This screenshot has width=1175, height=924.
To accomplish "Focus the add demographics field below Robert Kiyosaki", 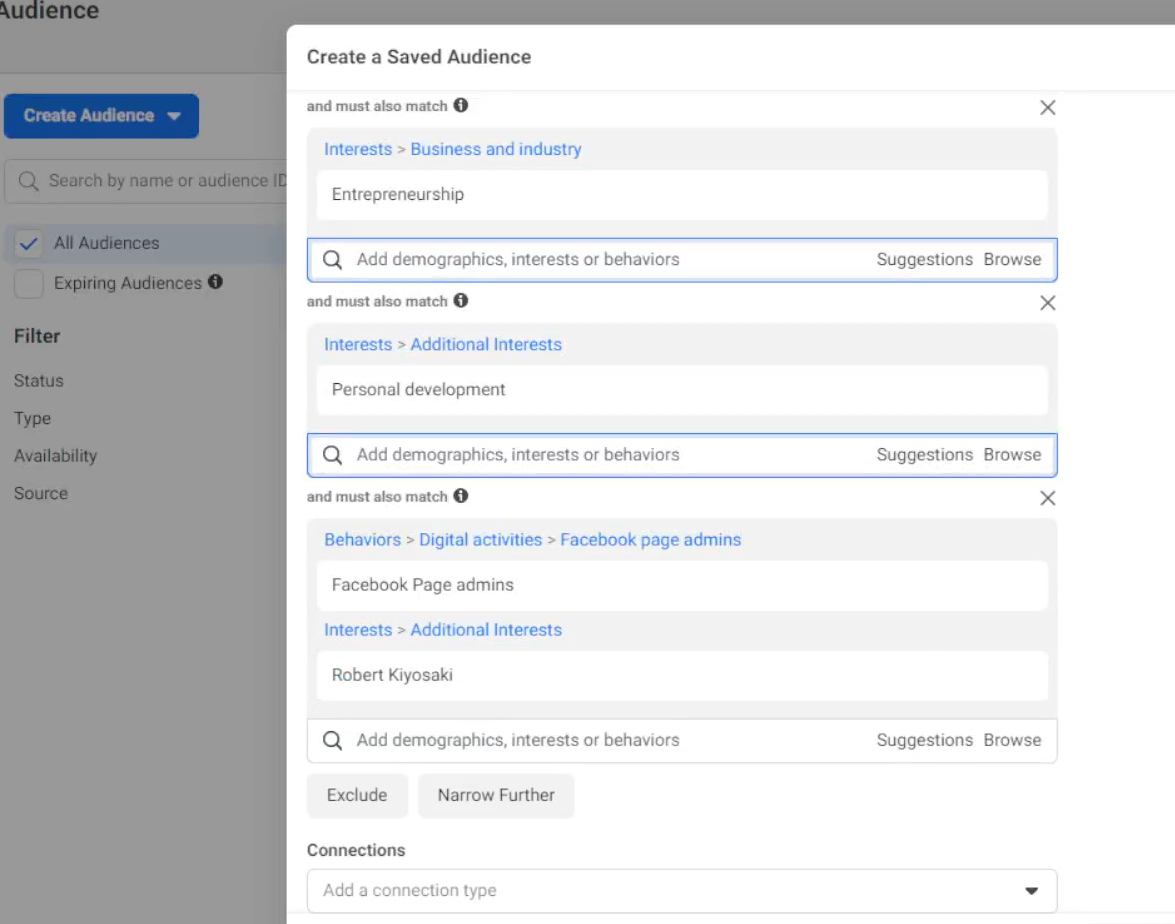I will 682,740.
